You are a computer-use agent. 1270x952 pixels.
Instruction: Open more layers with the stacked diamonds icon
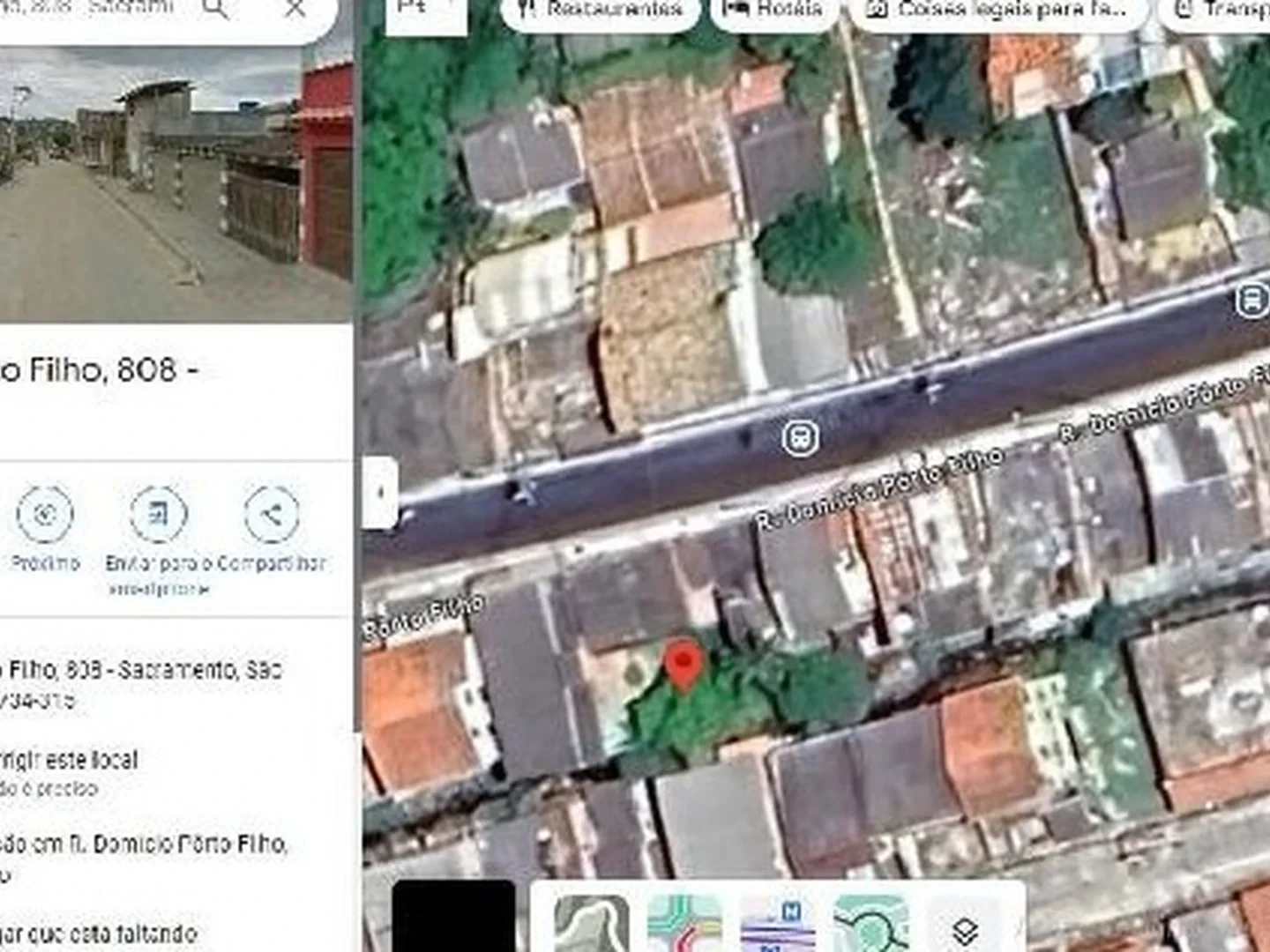coord(965,931)
